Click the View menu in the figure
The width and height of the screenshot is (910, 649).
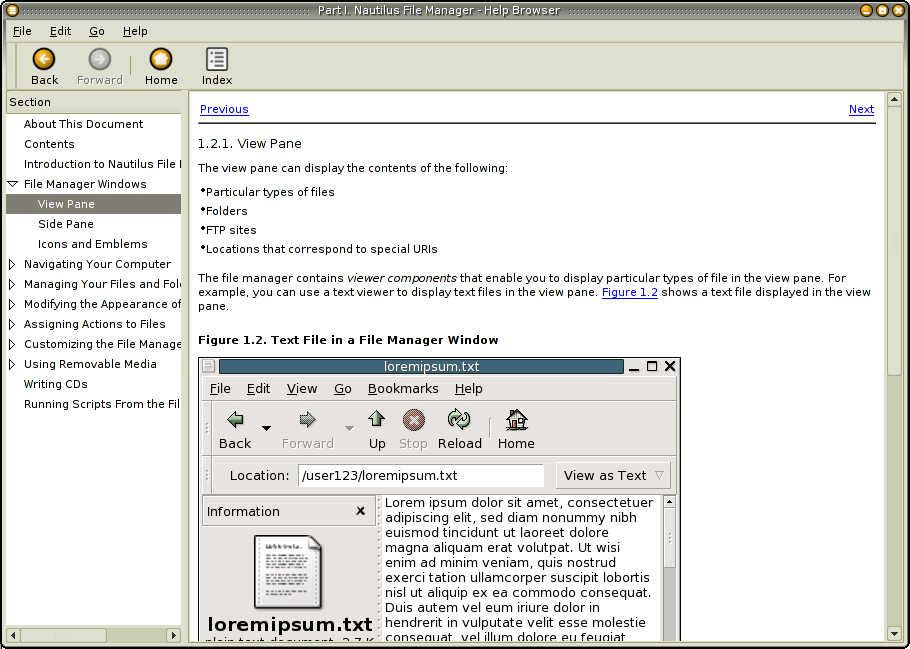pyautogui.click(x=302, y=388)
